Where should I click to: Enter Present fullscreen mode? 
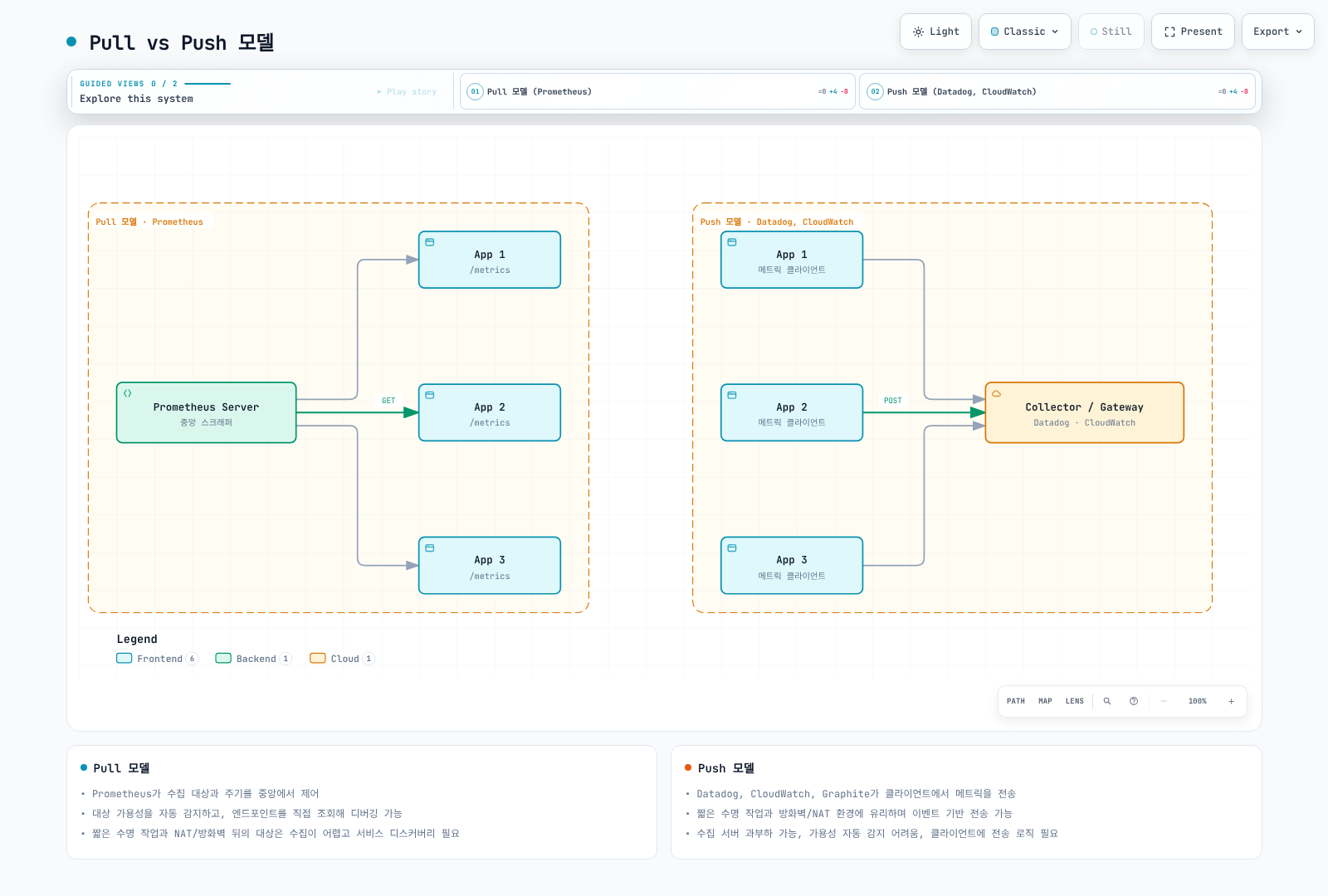[x=1193, y=32]
